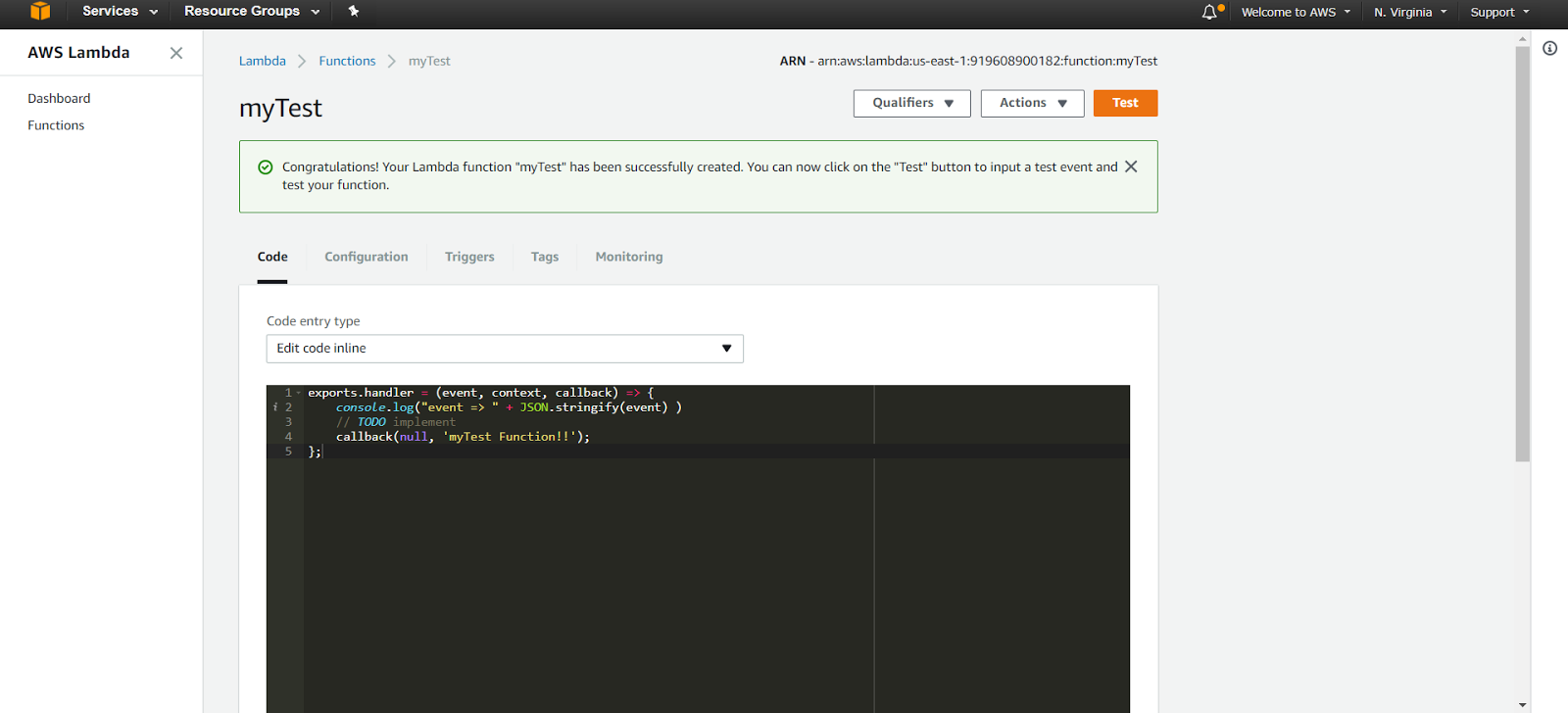Follow the Functions breadcrumb link
This screenshot has width=1568, height=713.
click(347, 61)
